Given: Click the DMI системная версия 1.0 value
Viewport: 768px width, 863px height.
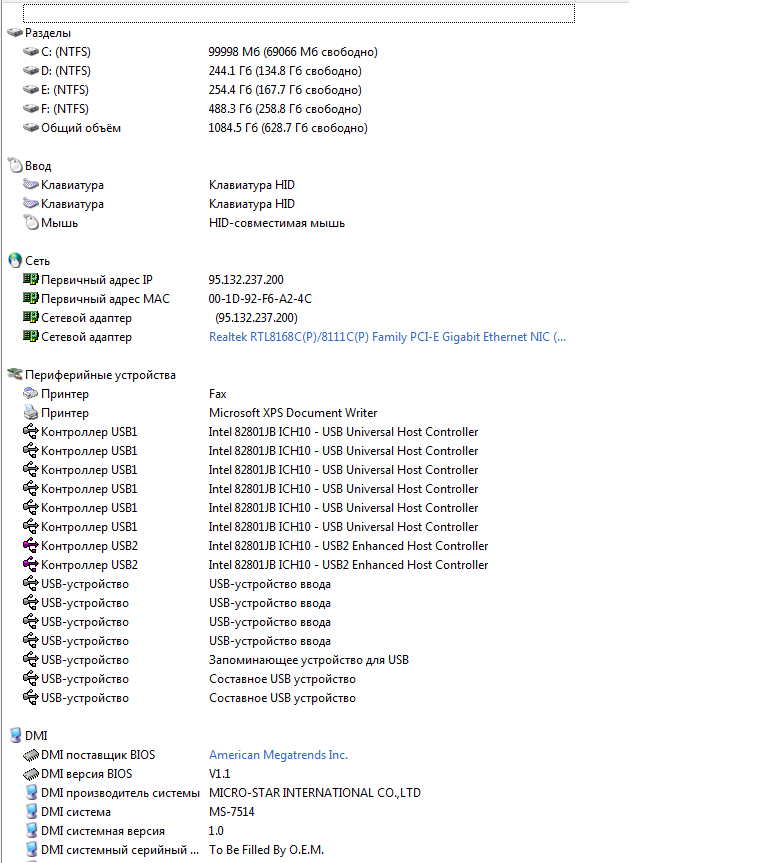Looking at the screenshot, I should tap(216, 831).
